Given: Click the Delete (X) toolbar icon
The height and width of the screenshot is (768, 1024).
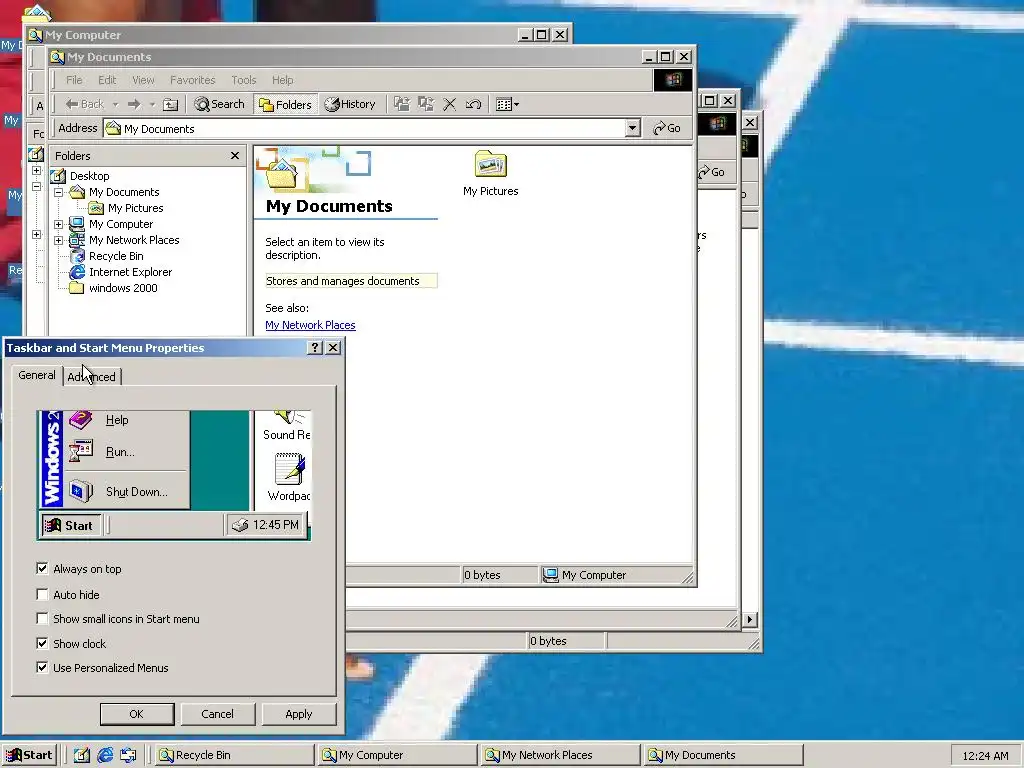Looking at the screenshot, I should tap(449, 104).
